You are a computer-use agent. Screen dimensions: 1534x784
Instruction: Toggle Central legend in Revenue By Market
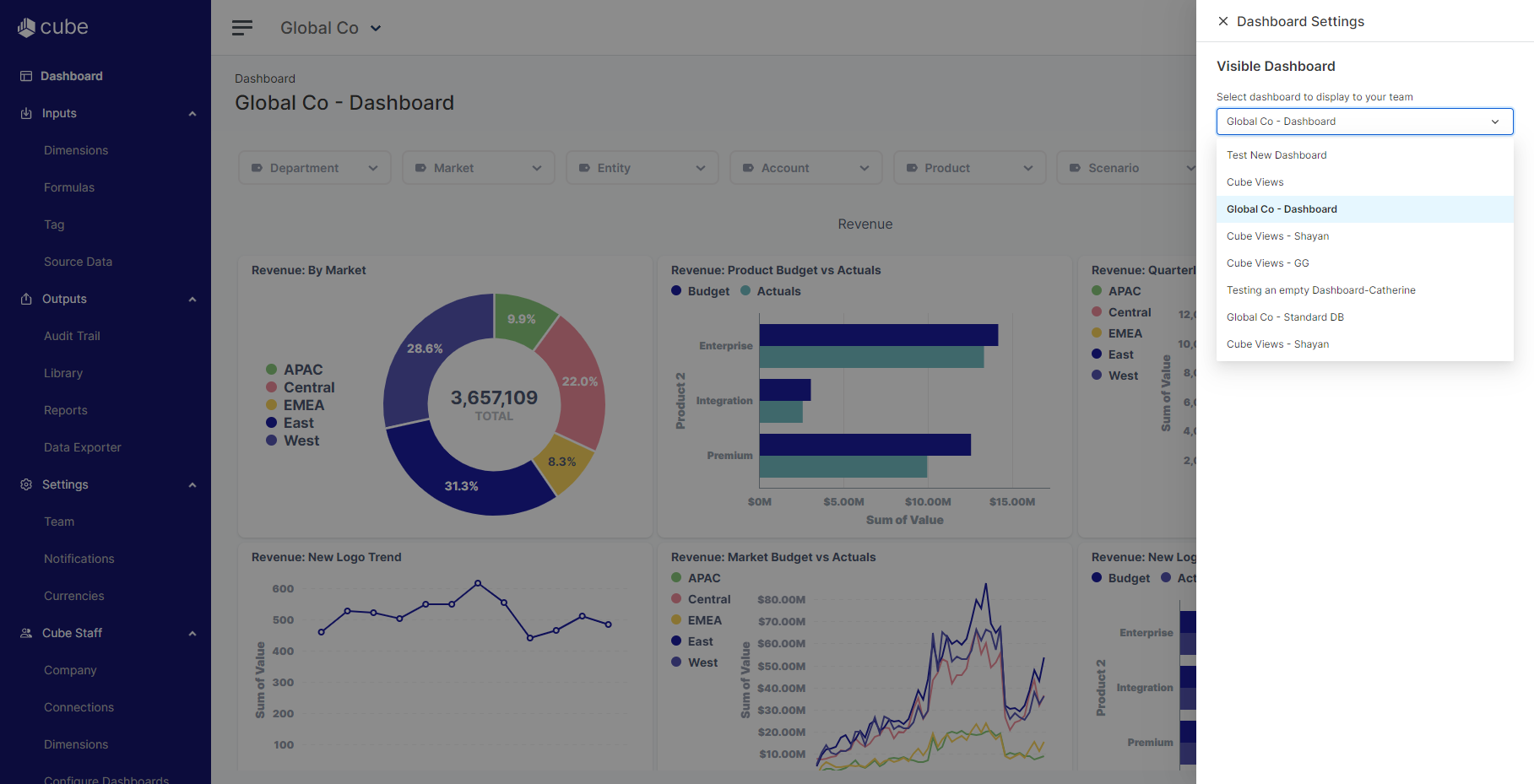[x=301, y=387]
